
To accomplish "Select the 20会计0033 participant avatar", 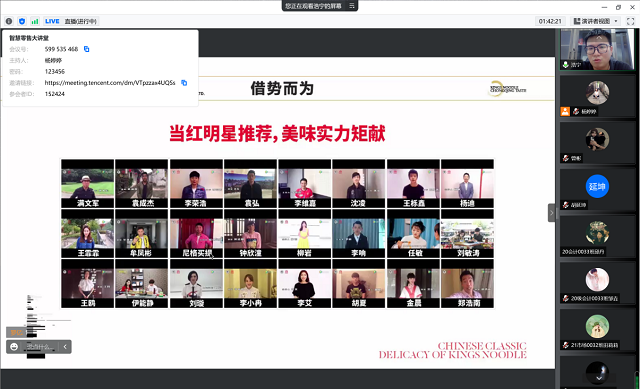I will pos(597,233).
